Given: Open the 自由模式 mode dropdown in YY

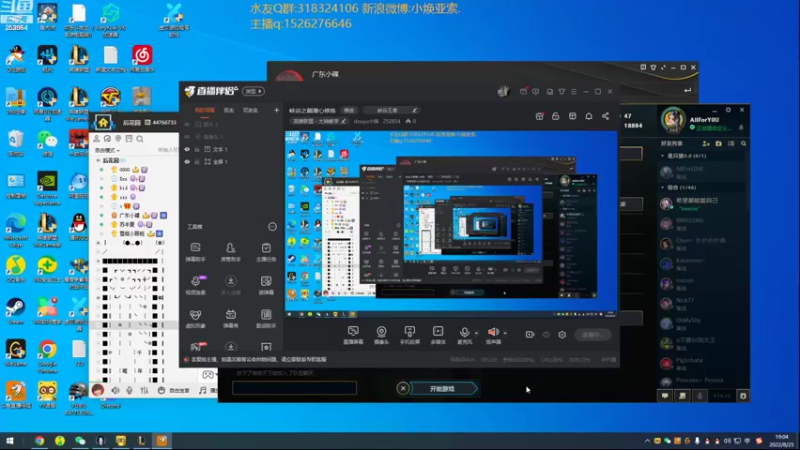Looking at the screenshot, I should pos(107,151).
